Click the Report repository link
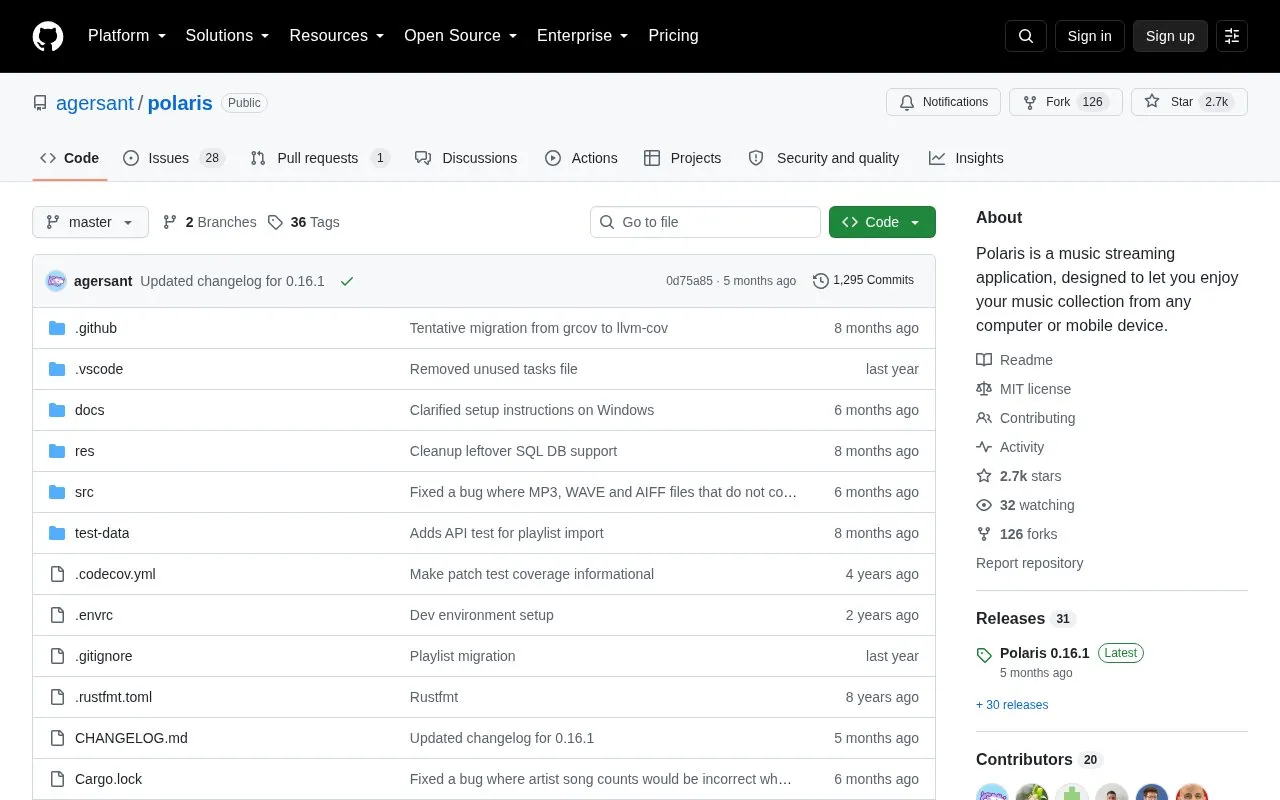The height and width of the screenshot is (800, 1280). click(x=1029, y=563)
